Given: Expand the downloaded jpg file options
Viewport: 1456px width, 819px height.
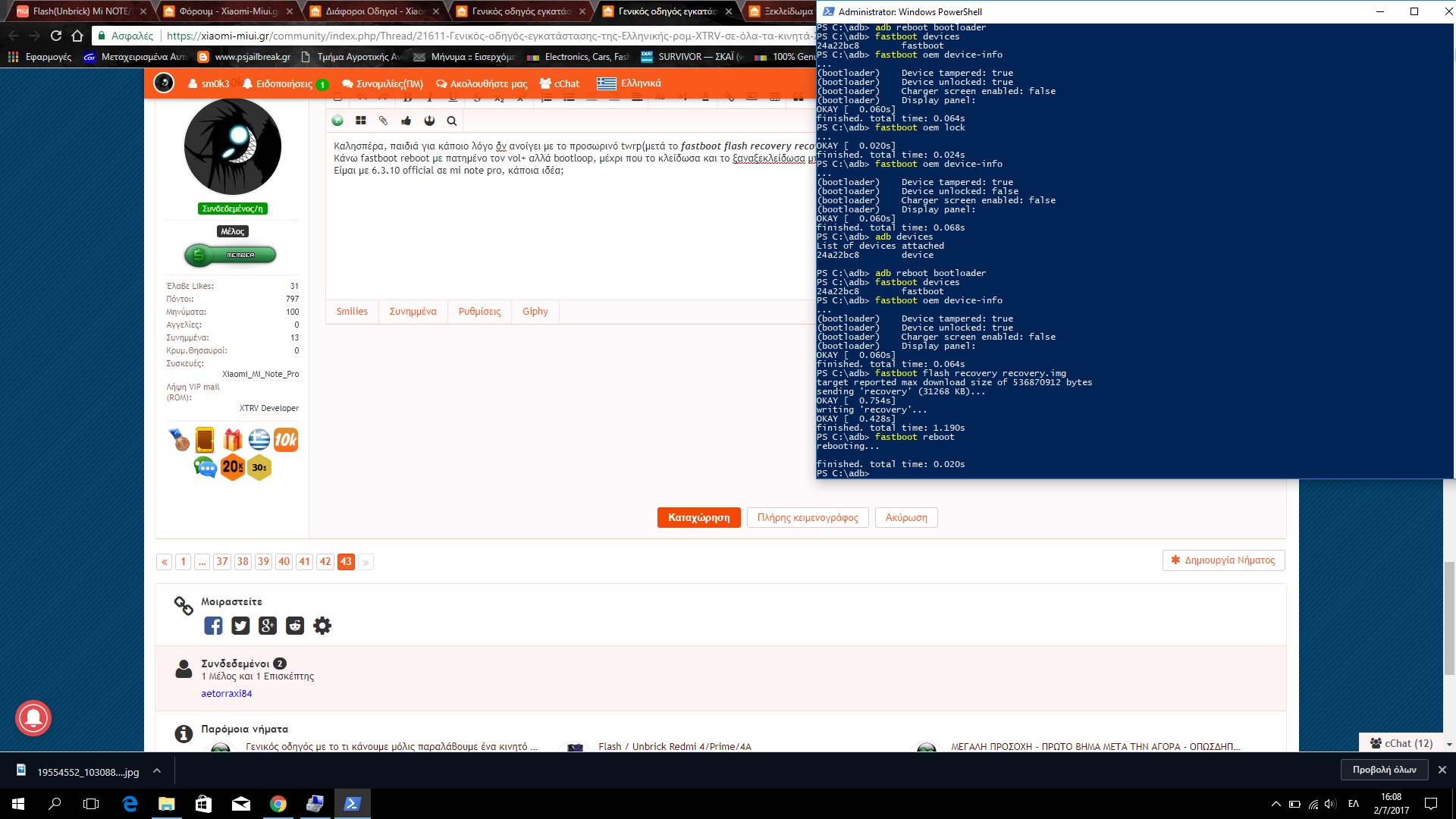Looking at the screenshot, I should [x=157, y=770].
